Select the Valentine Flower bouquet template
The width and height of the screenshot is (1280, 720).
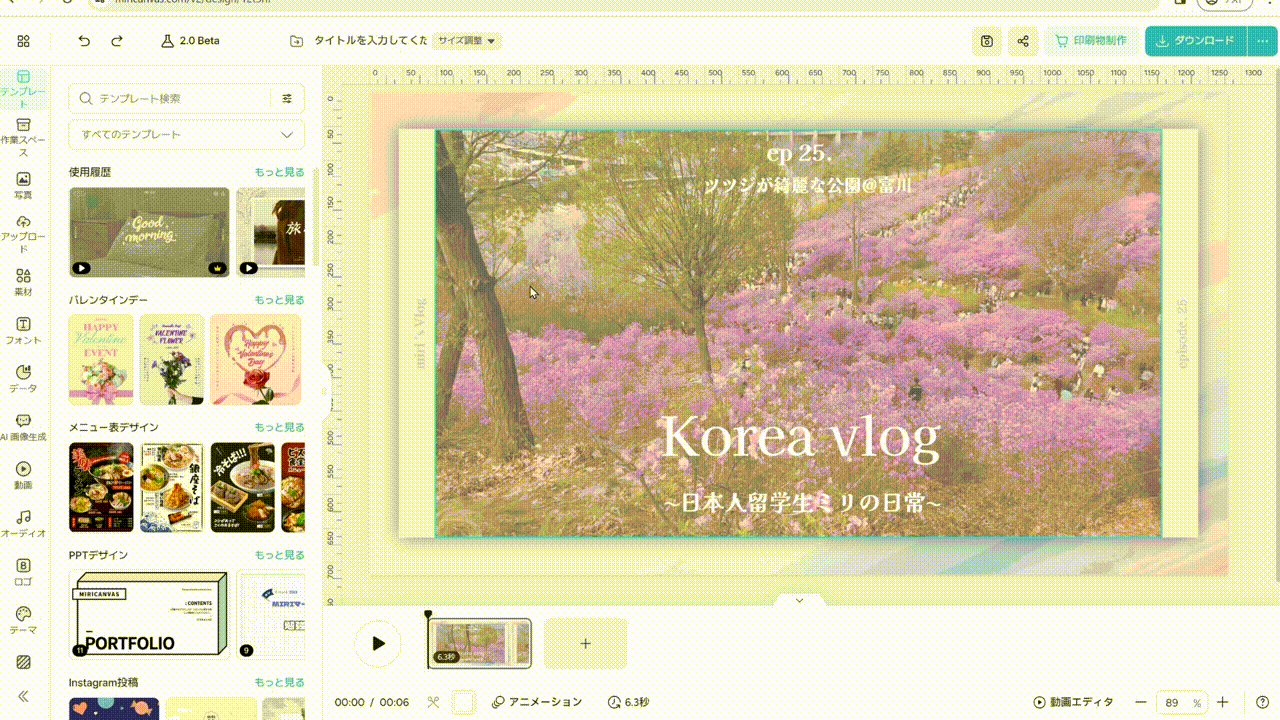click(172, 359)
